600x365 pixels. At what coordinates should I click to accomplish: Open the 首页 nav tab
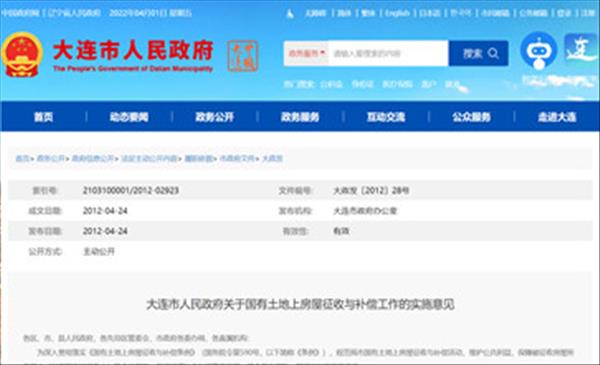point(43,117)
